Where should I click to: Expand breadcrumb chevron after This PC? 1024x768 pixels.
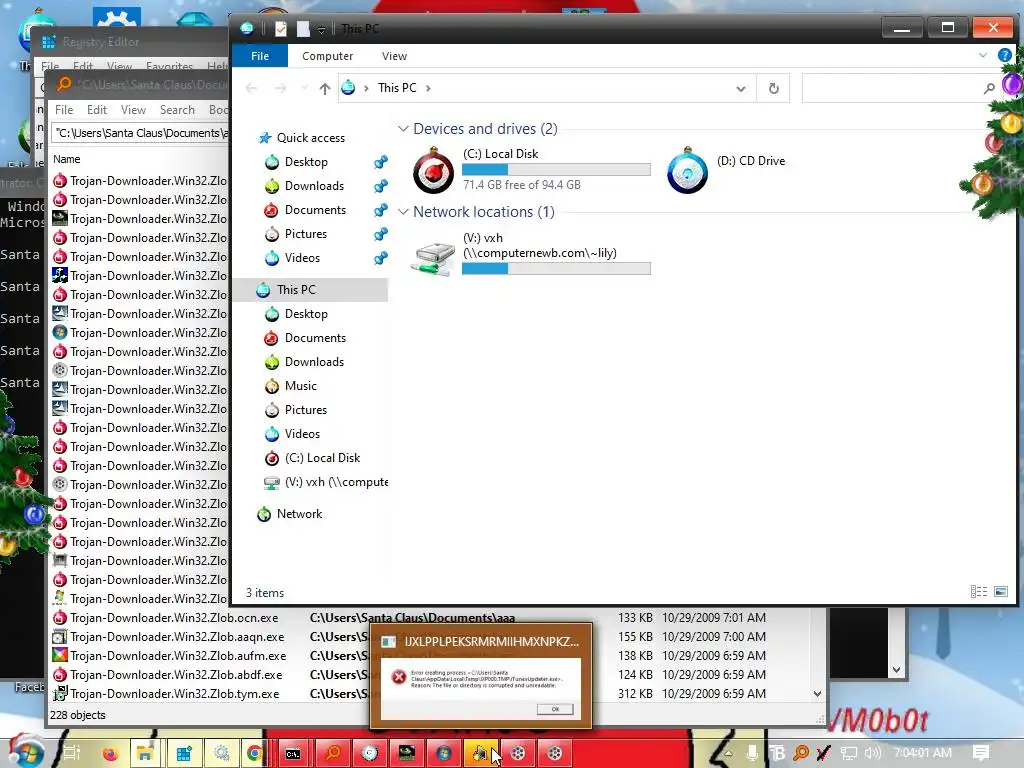pos(428,88)
